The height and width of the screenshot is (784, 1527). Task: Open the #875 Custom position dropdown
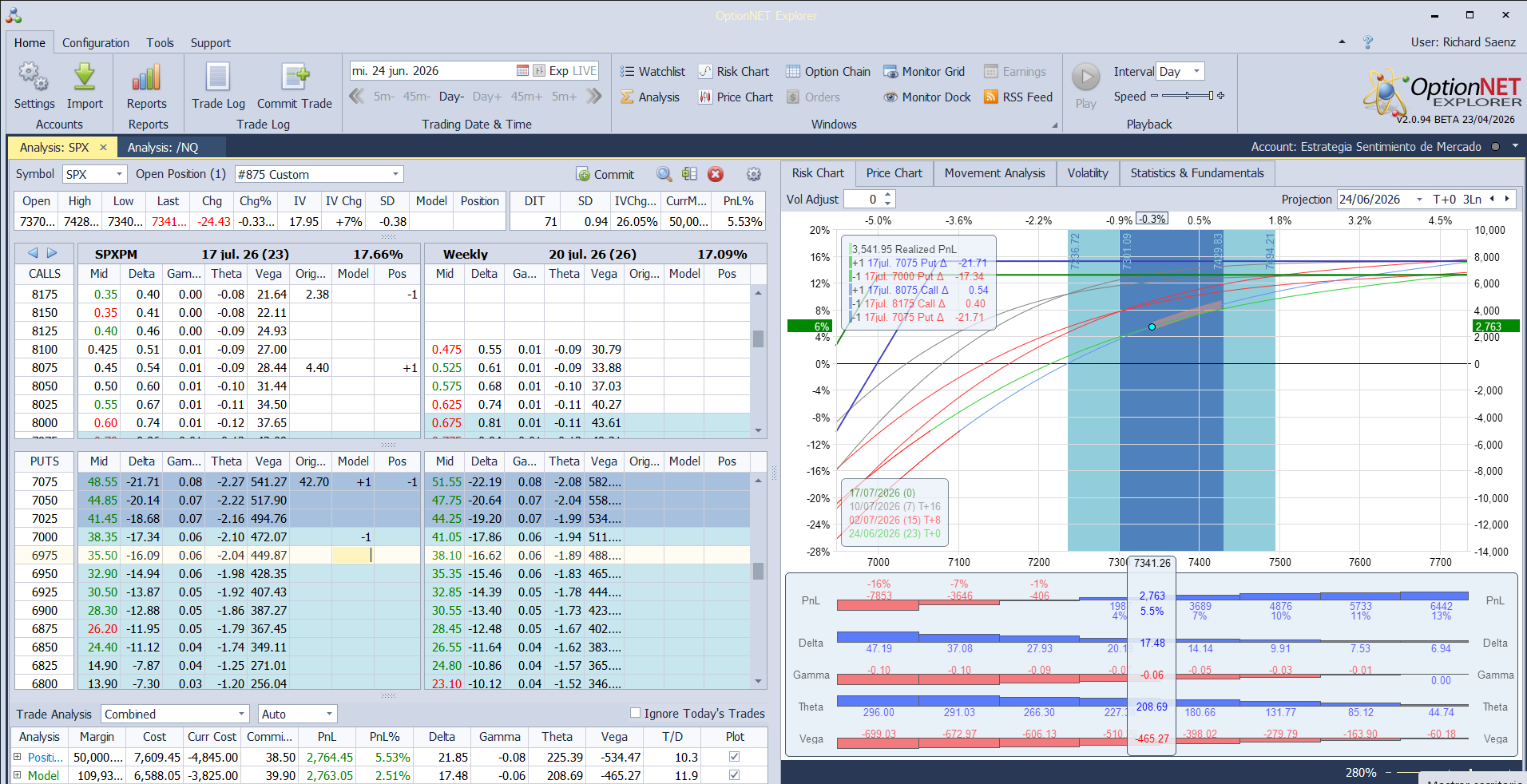coord(395,174)
